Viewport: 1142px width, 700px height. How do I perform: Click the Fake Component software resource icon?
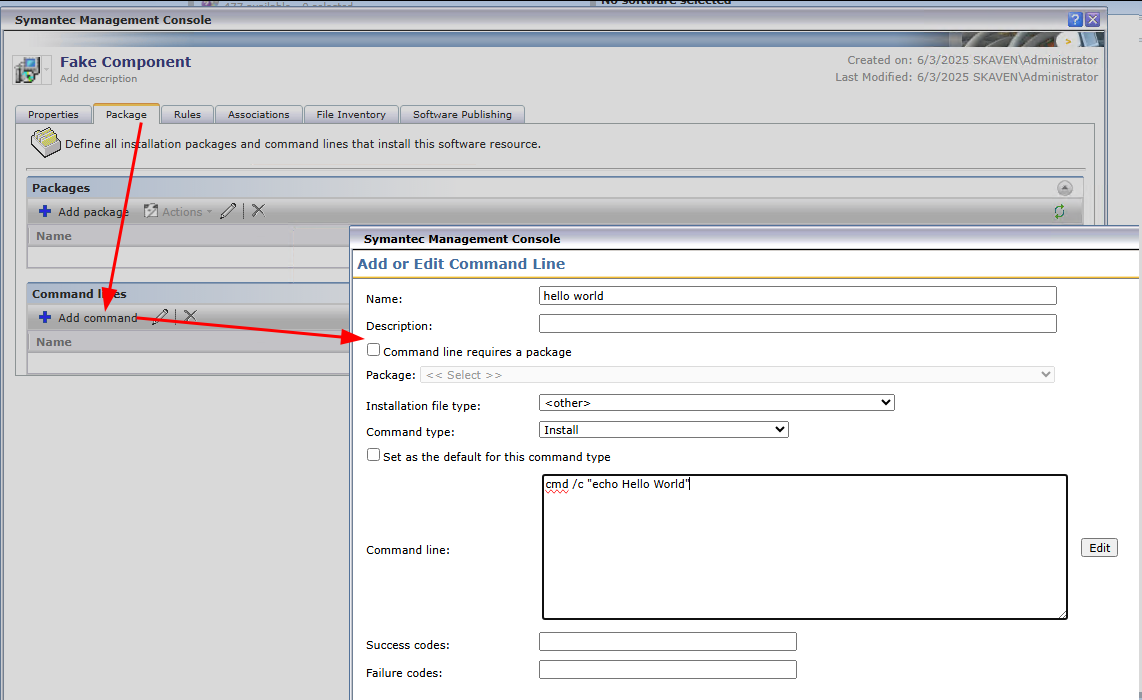pos(26,70)
